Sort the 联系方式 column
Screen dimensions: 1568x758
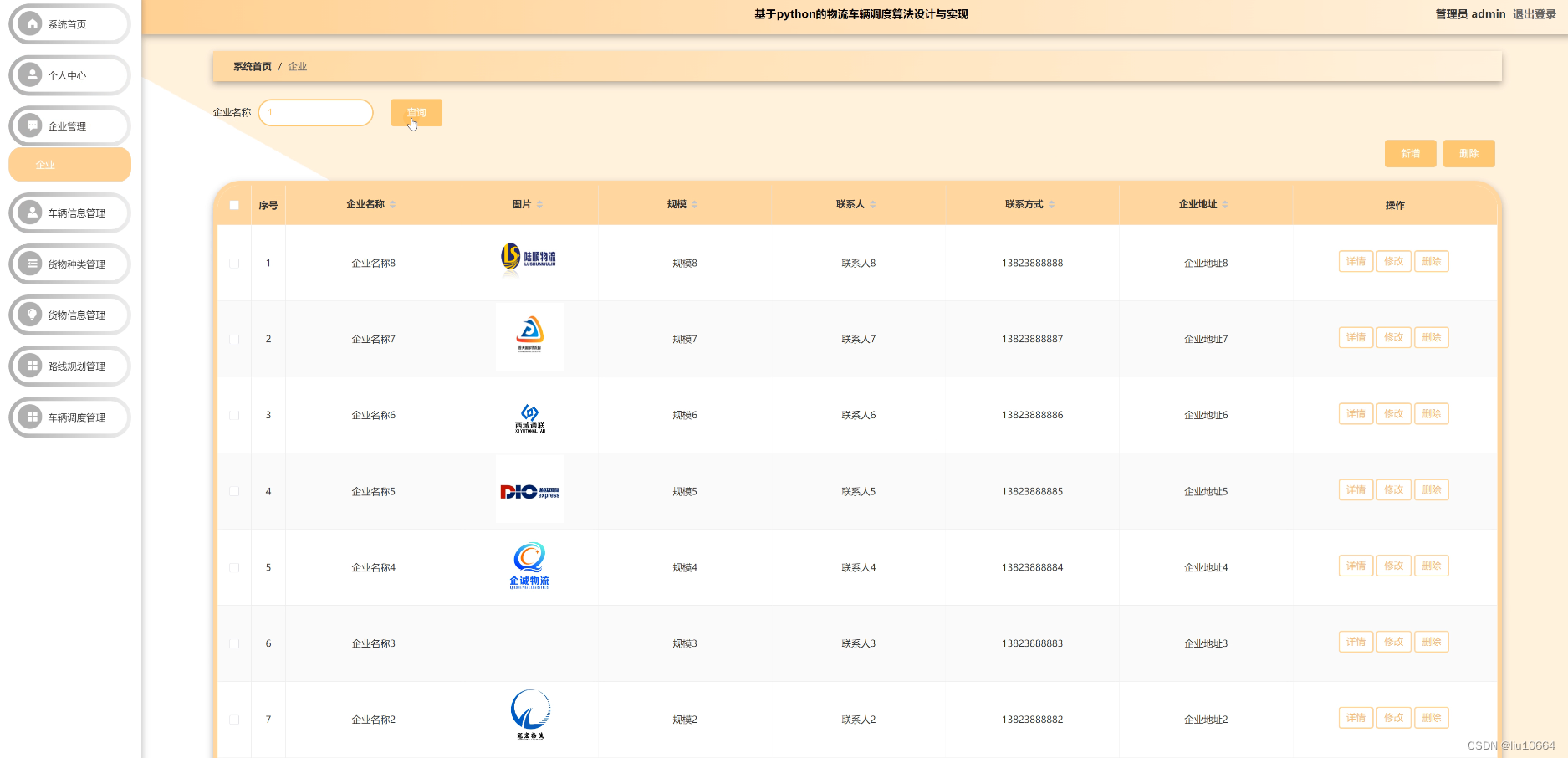pos(1051,203)
